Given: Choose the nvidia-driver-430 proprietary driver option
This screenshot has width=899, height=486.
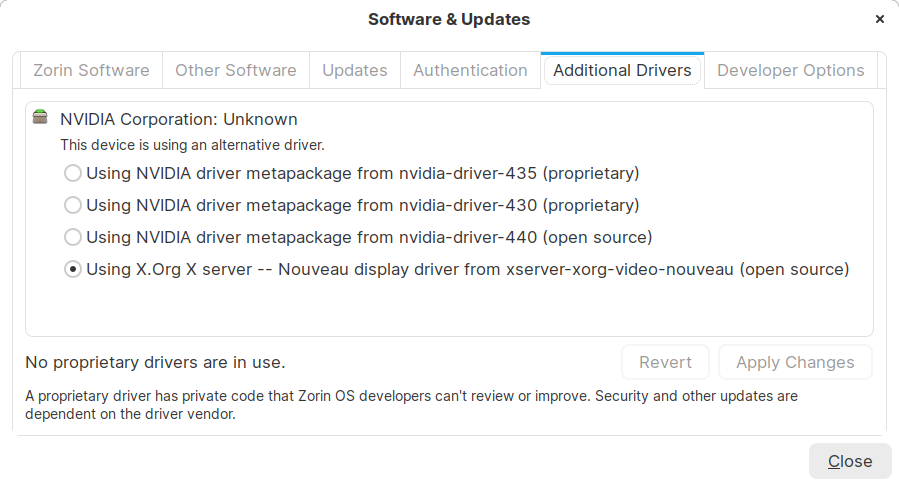Looking at the screenshot, I should pos(73,205).
